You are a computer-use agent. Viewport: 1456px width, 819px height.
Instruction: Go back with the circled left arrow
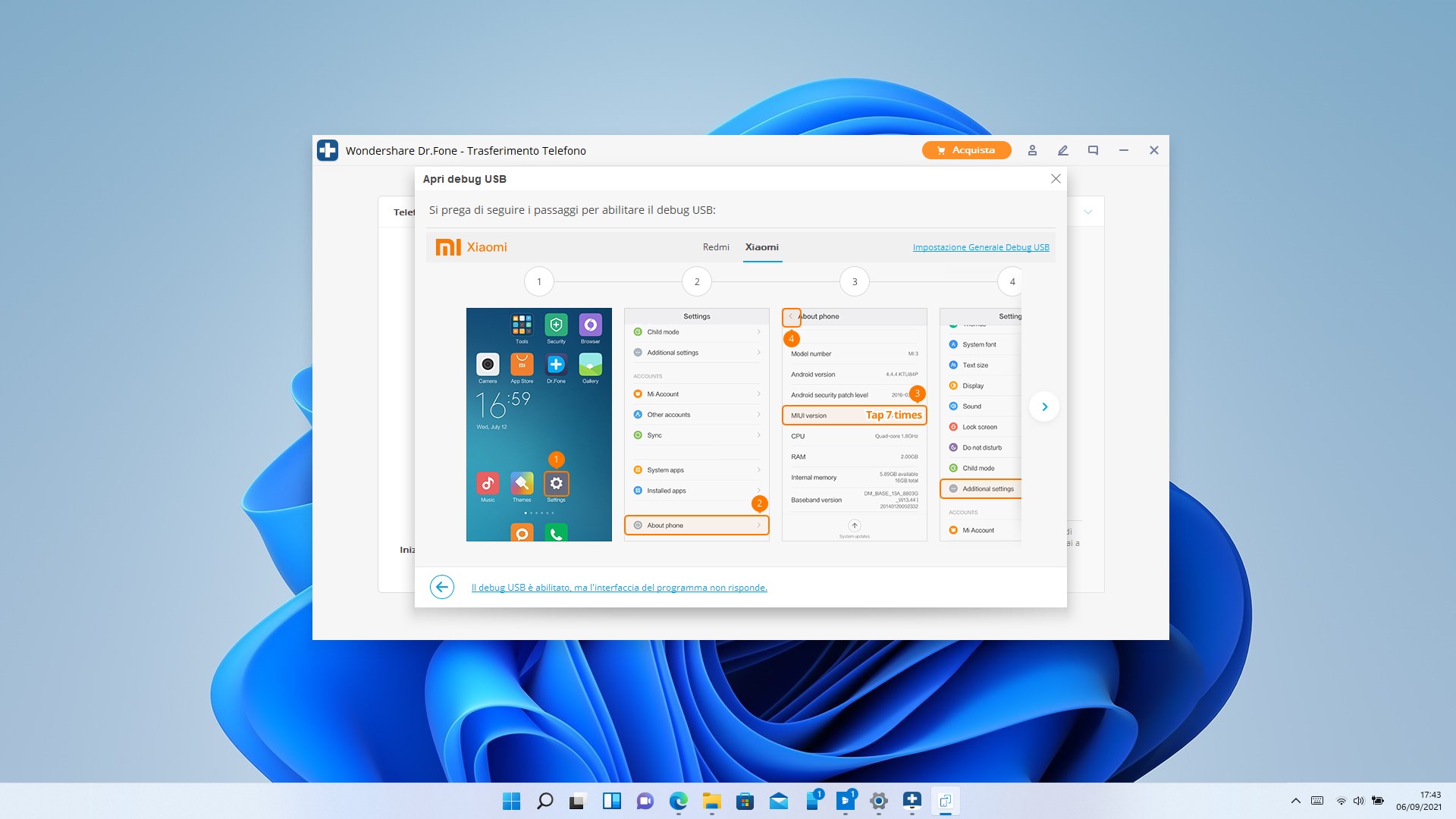click(442, 587)
